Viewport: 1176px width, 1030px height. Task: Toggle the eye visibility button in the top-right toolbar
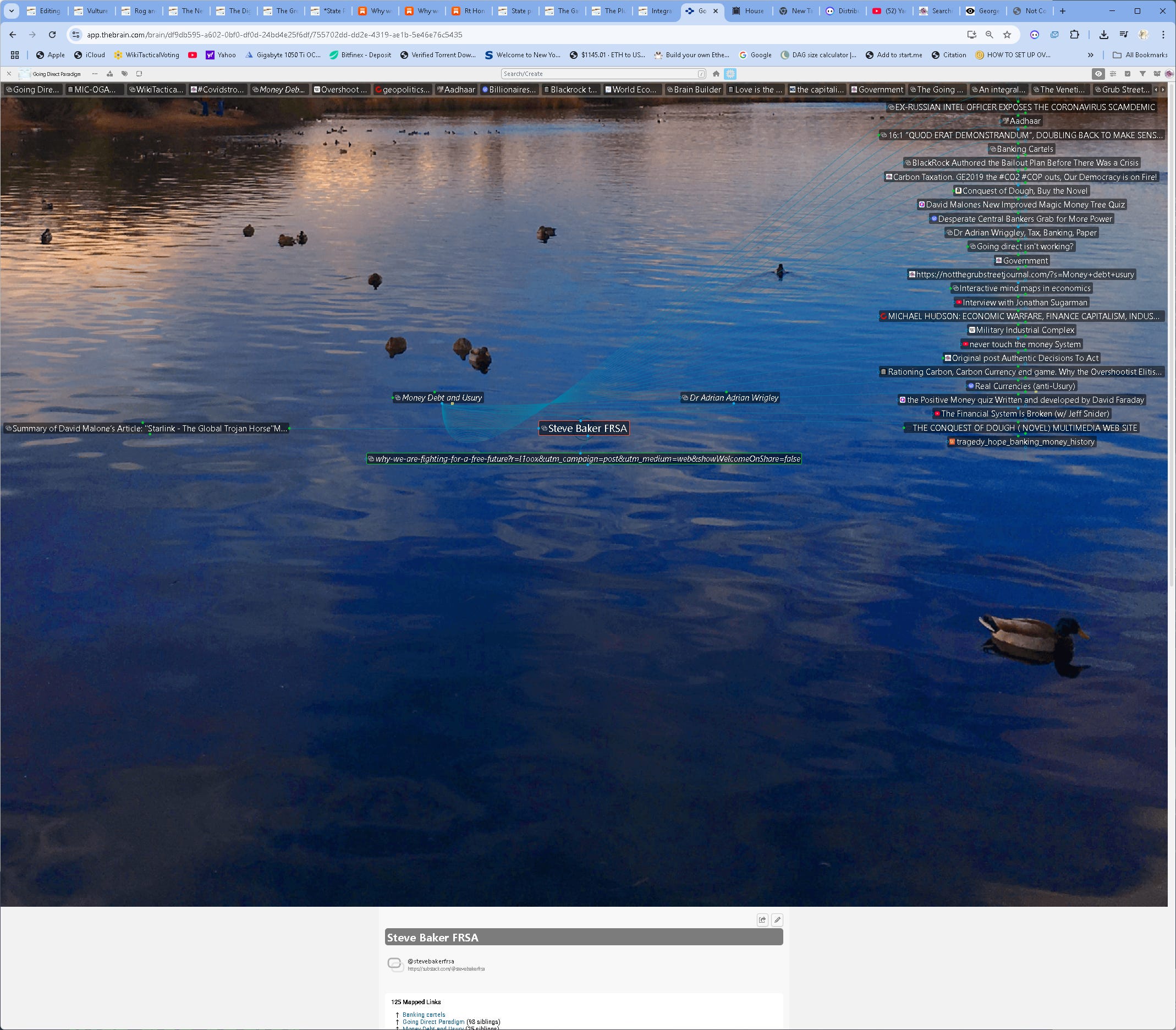pyautogui.click(x=1098, y=74)
